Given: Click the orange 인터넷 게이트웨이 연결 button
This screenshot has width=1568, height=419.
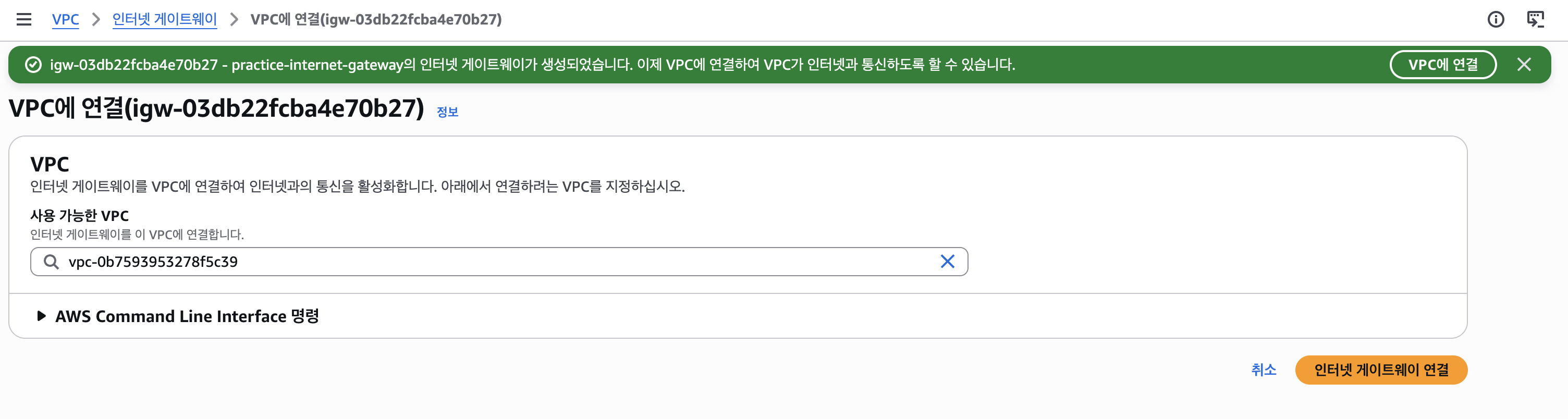Looking at the screenshot, I should click(1380, 369).
